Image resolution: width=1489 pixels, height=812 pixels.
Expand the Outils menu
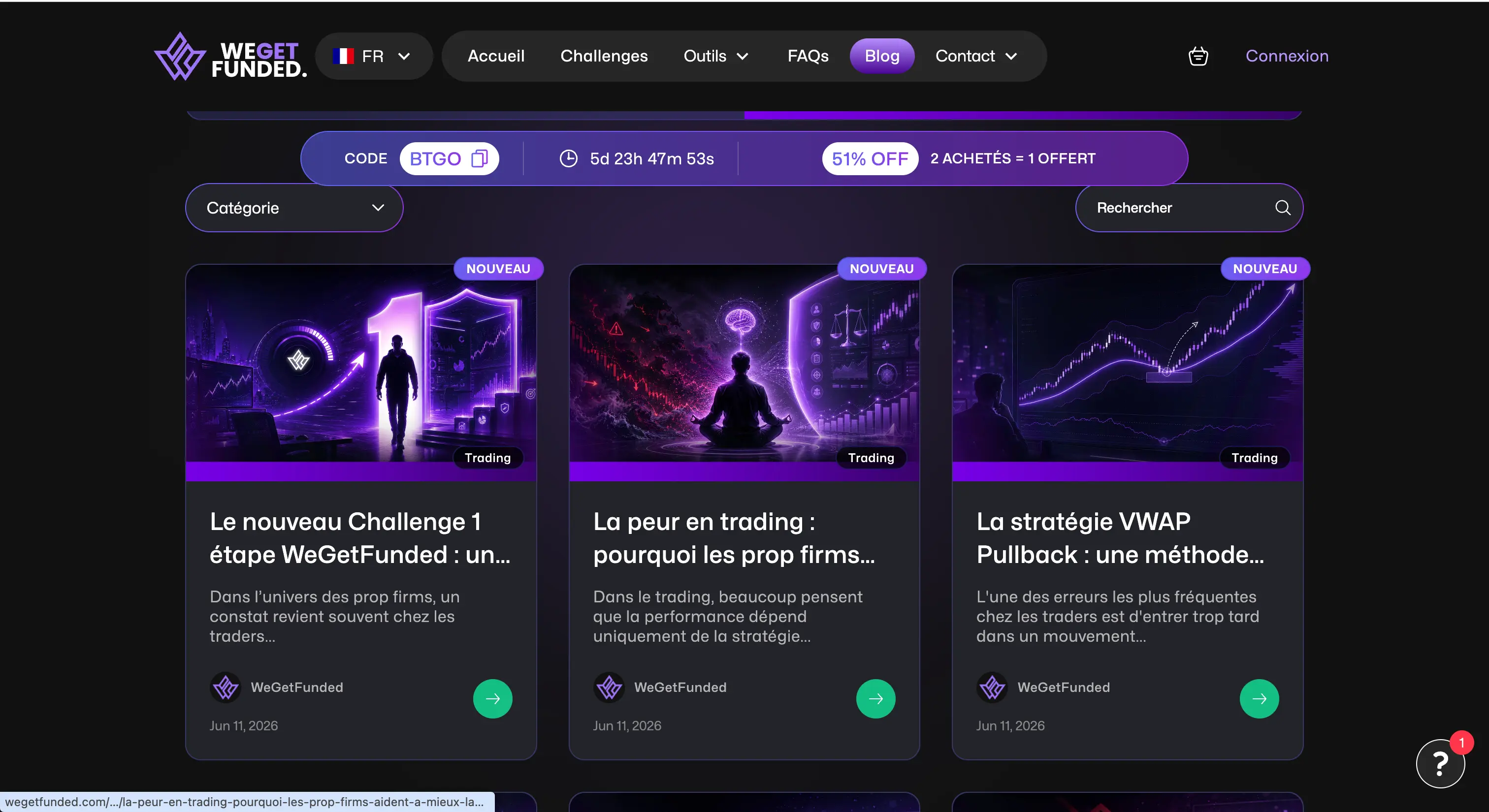[x=716, y=56]
